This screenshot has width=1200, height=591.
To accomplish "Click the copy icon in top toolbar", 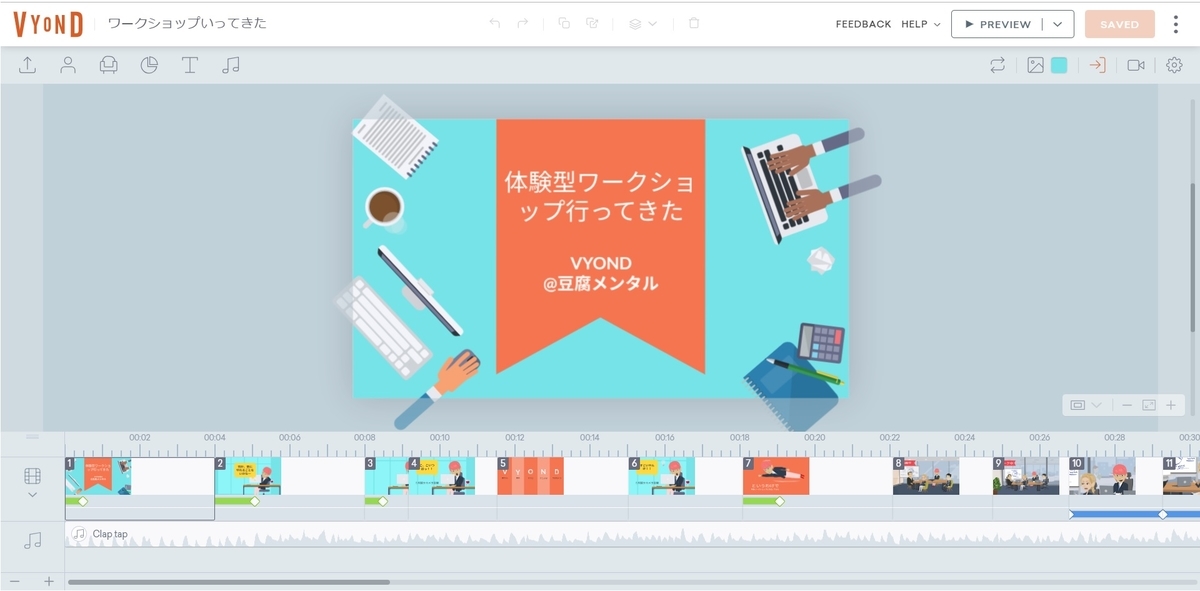I will click(x=564, y=23).
